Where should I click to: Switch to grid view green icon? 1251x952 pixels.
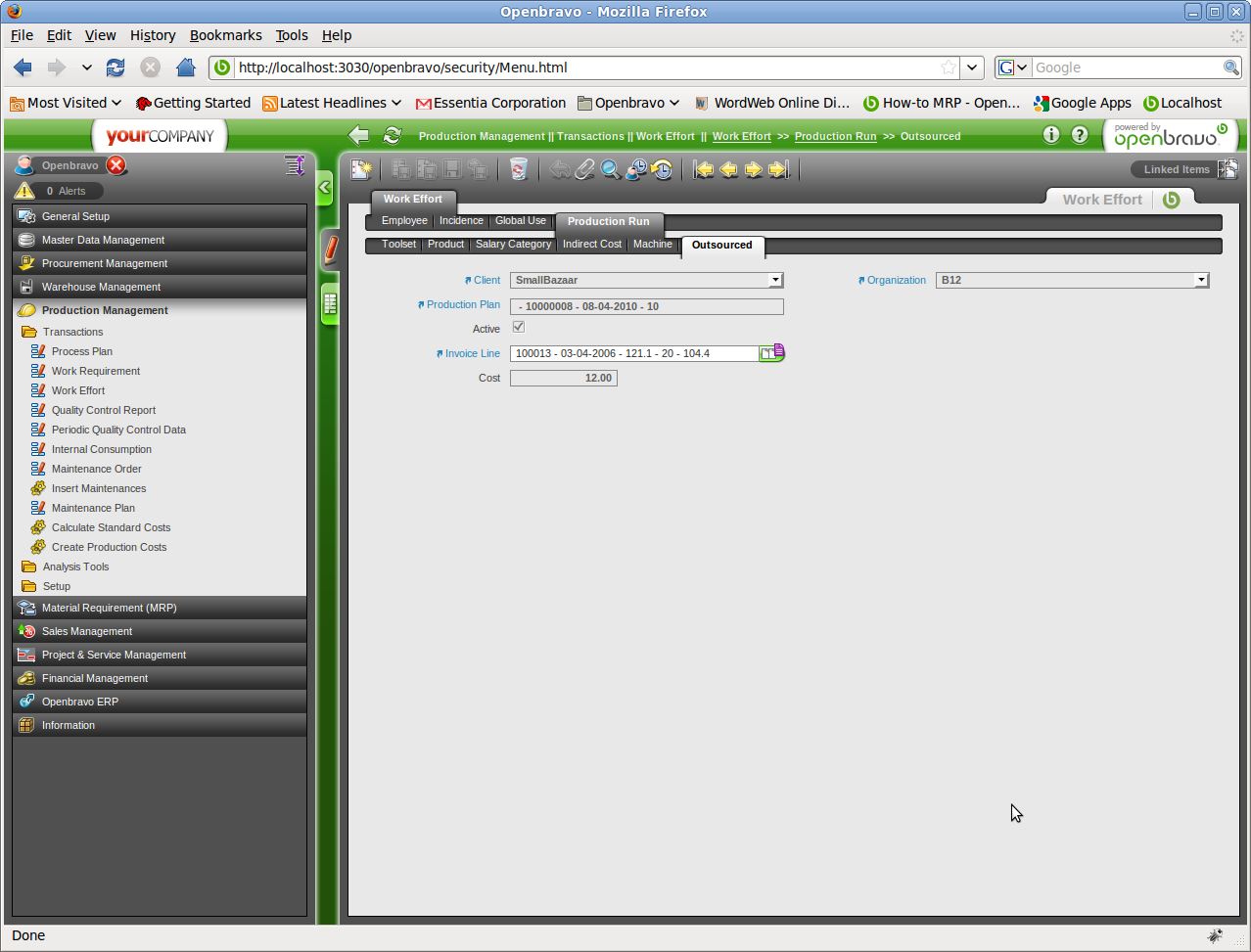[330, 304]
